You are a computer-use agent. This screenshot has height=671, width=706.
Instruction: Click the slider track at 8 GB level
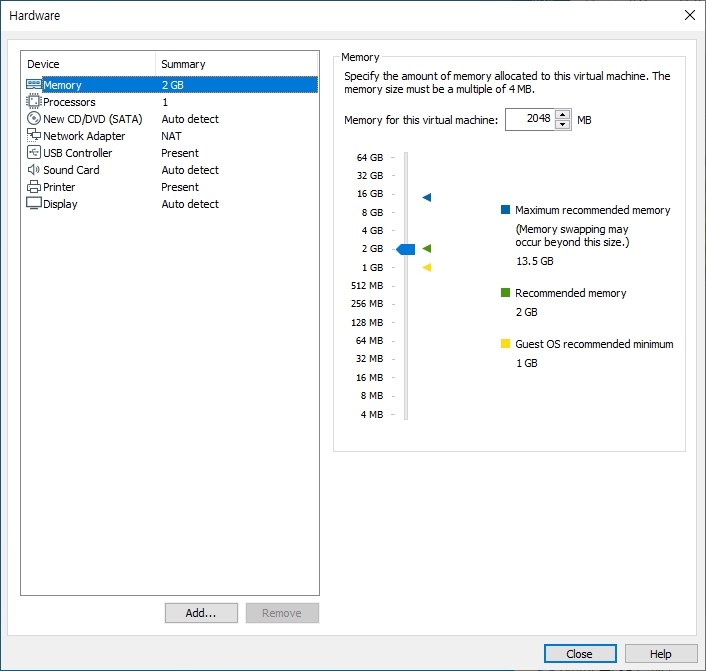(406, 212)
